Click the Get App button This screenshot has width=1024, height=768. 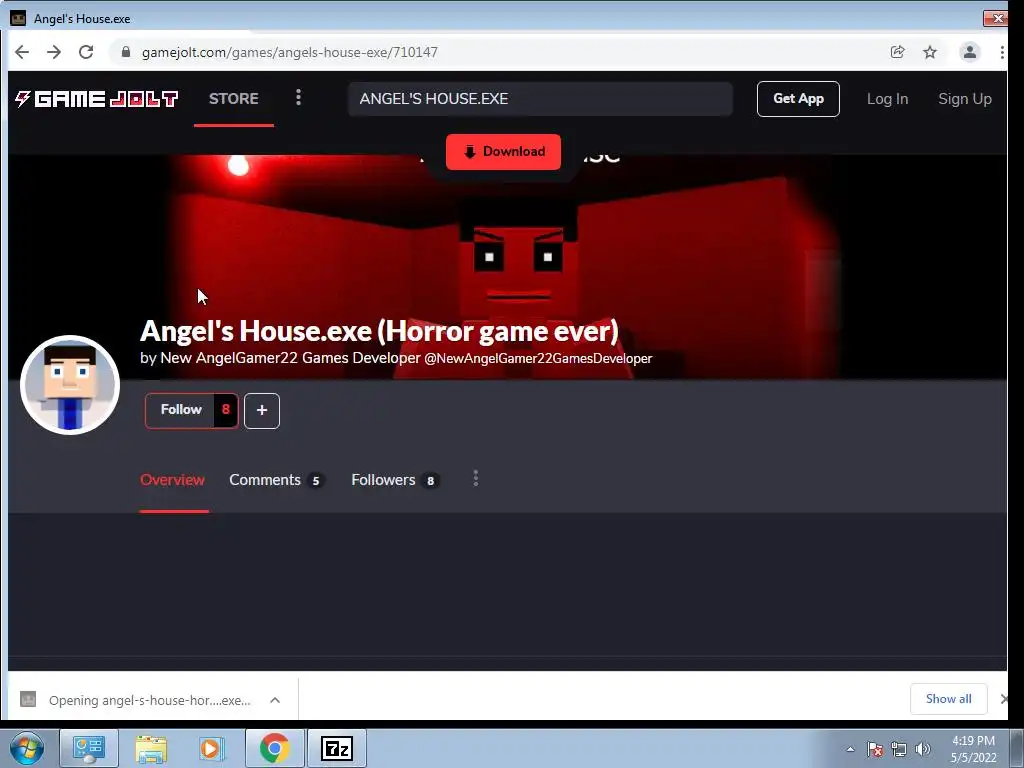tap(798, 99)
